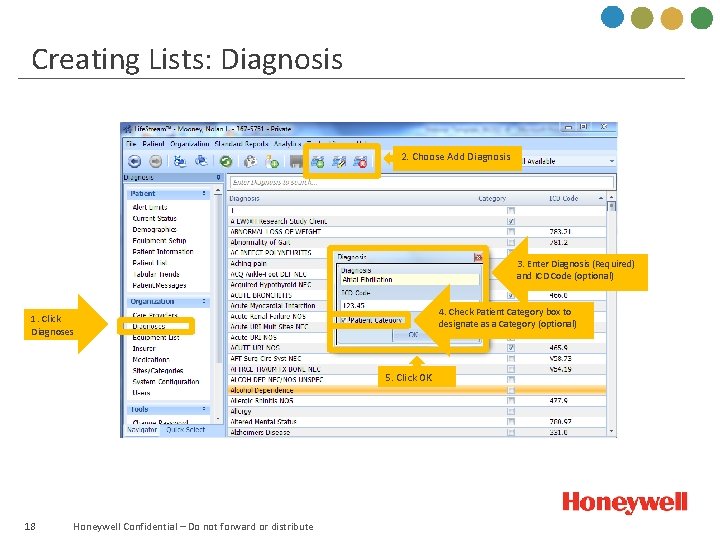Click the diagnosis list vertical scrollbar thumb
This screenshot has height=540, width=720.
click(x=611, y=206)
